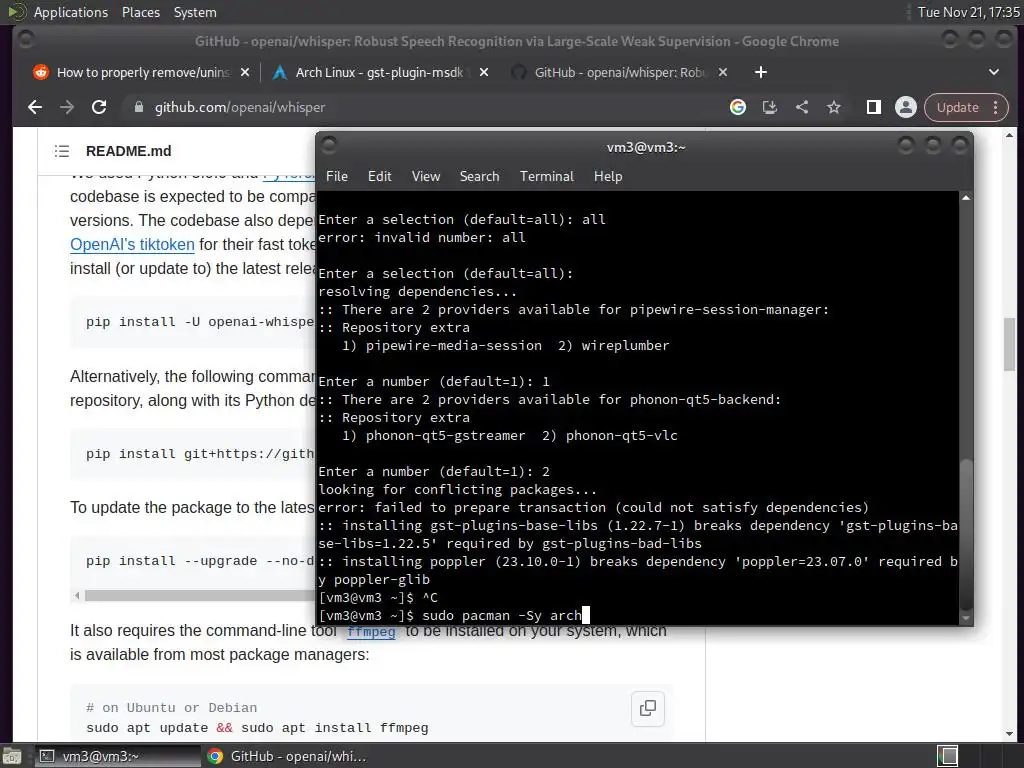Open terminal Edit menu
Viewport: 1024px width, 768px height.
pyautogui.click(x=379, y=176)
